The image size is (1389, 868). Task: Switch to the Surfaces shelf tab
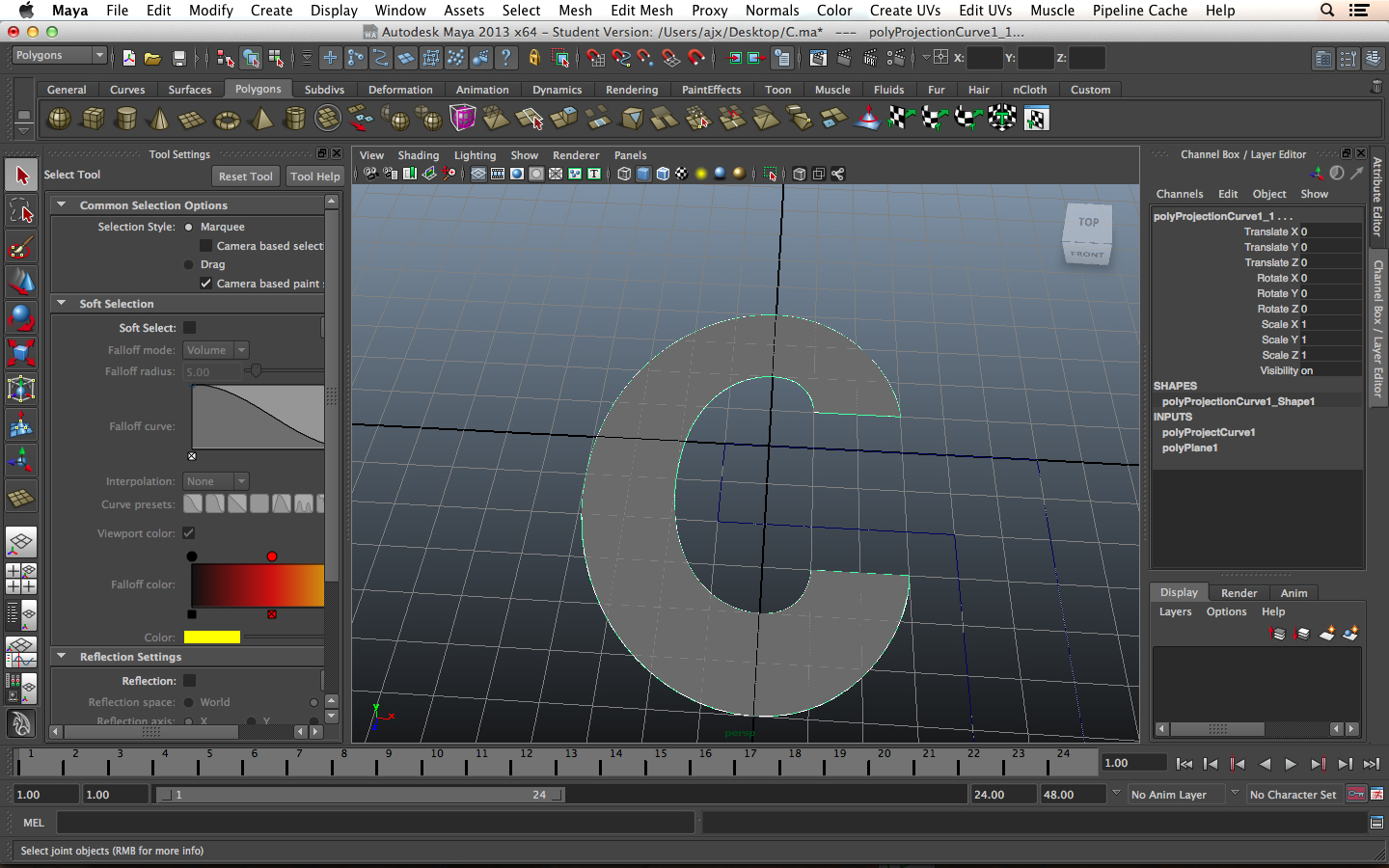189,90
